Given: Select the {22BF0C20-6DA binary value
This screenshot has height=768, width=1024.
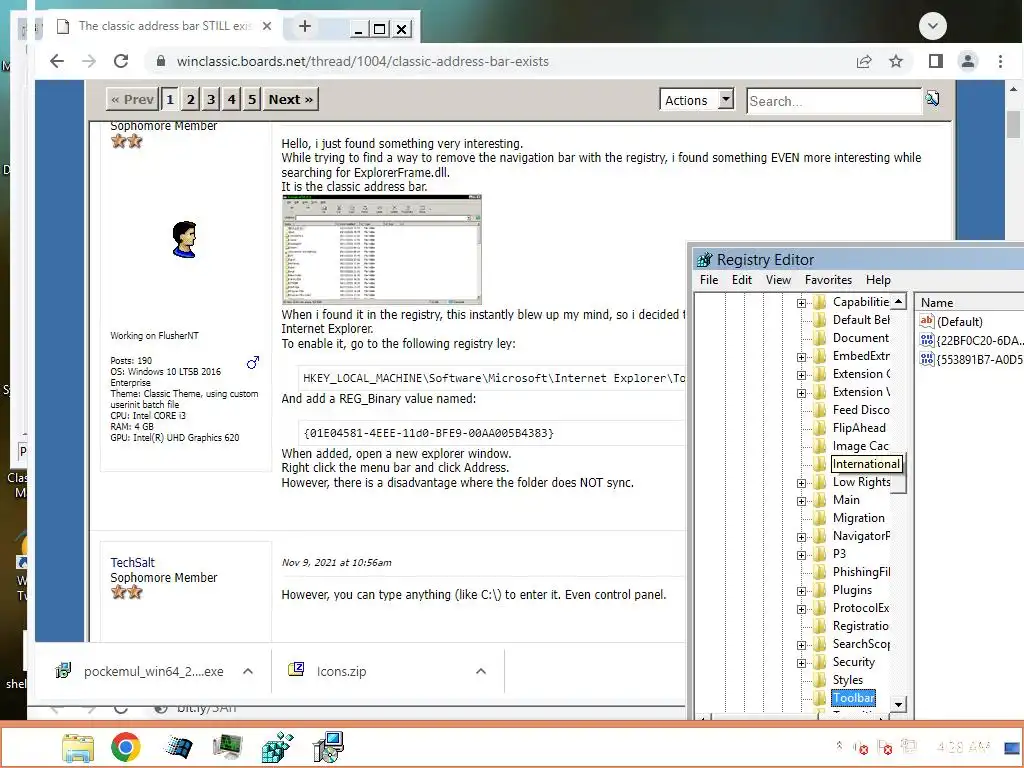Looking at the screenshot, I should [971, 340].
